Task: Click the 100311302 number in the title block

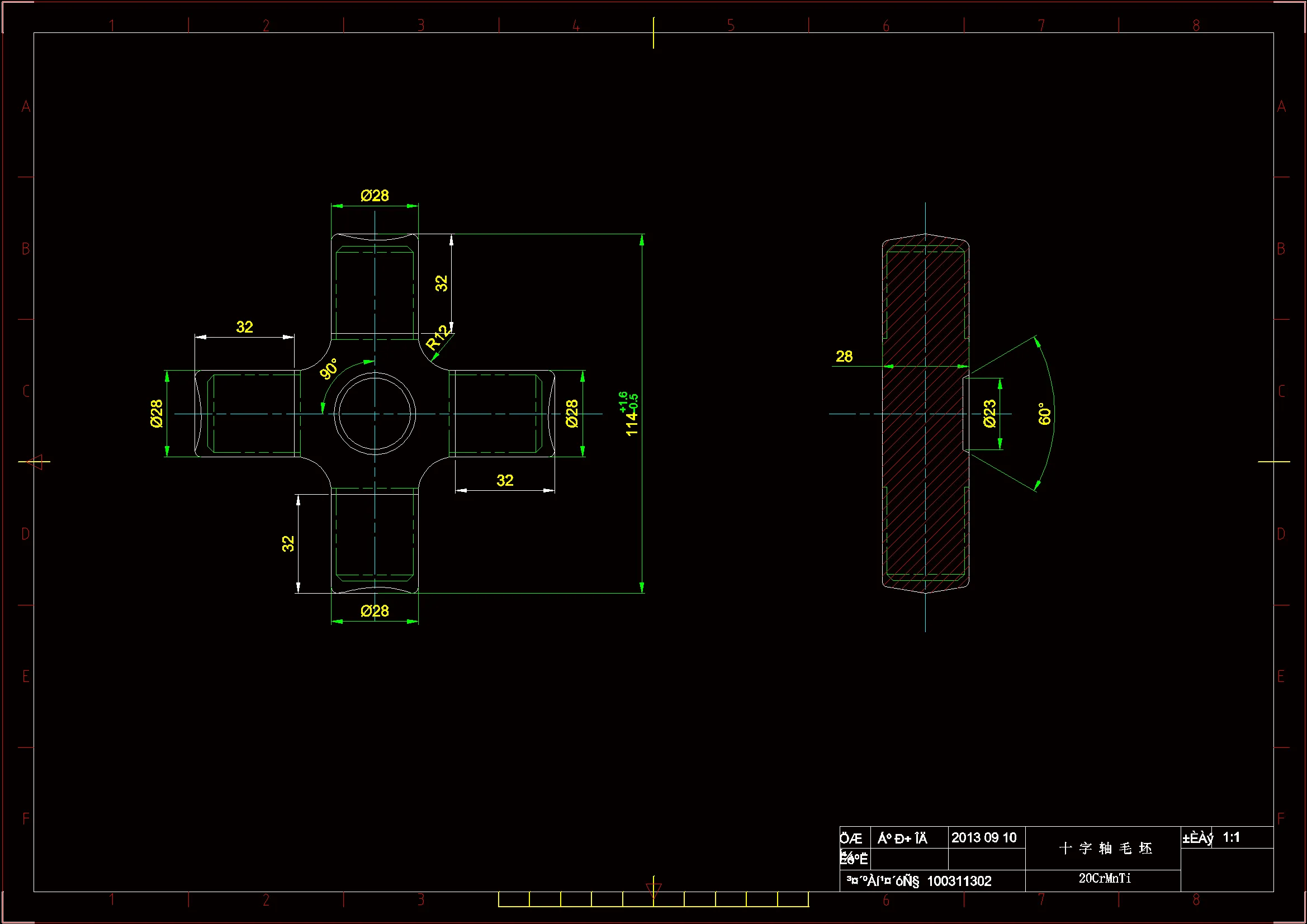Action: click(959, 882)
